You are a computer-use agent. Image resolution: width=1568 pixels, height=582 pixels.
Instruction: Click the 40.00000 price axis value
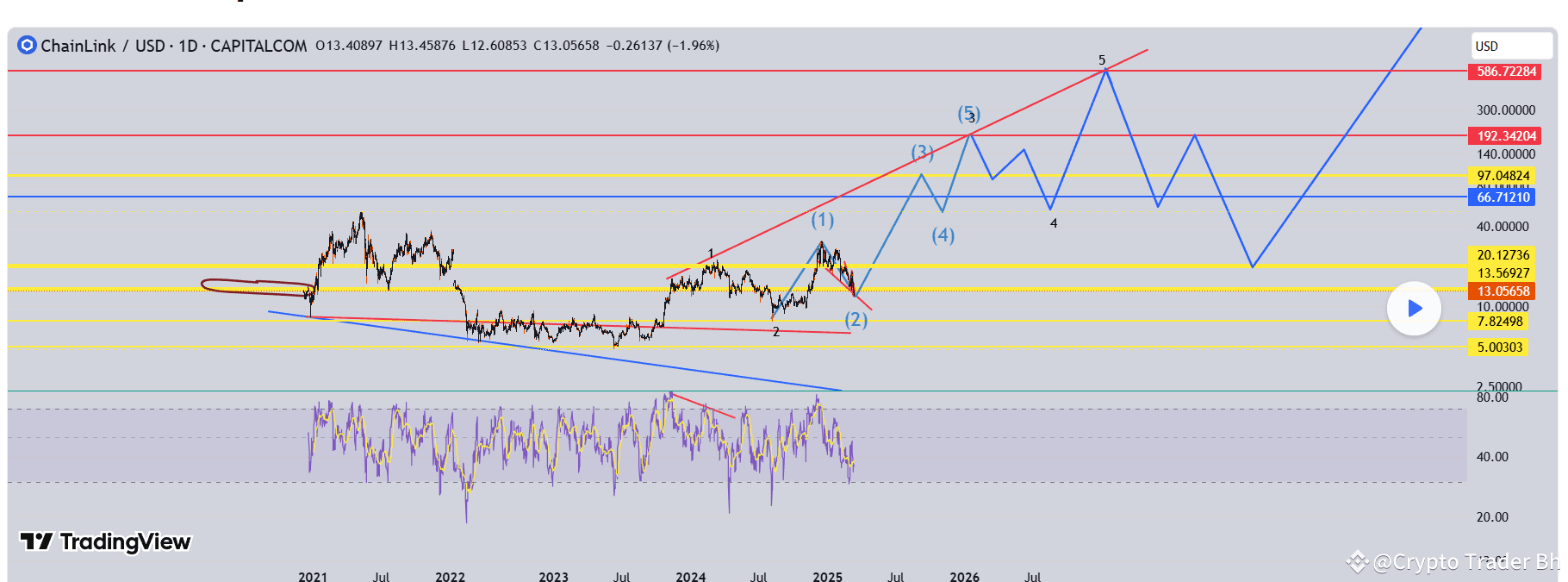[1503, 227]
